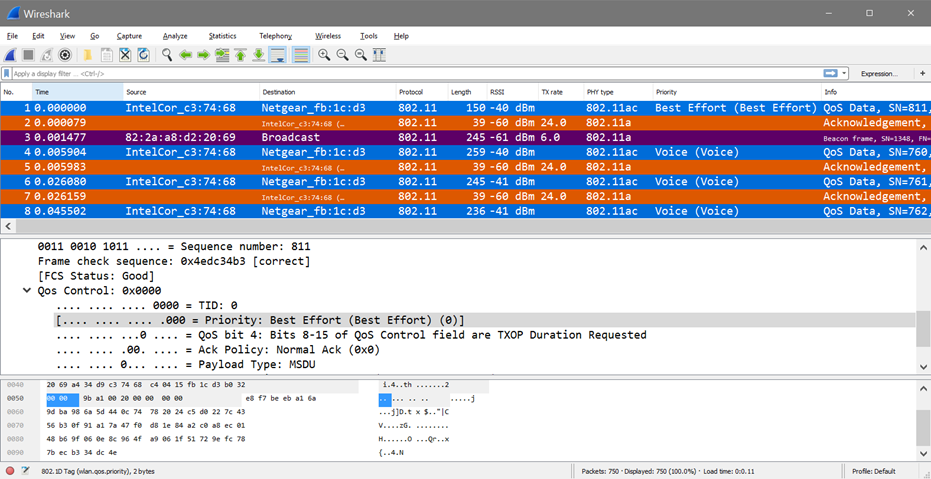Go to the next packet (right arrow)
Screen dimensions: 931x479
coord(204,55)
